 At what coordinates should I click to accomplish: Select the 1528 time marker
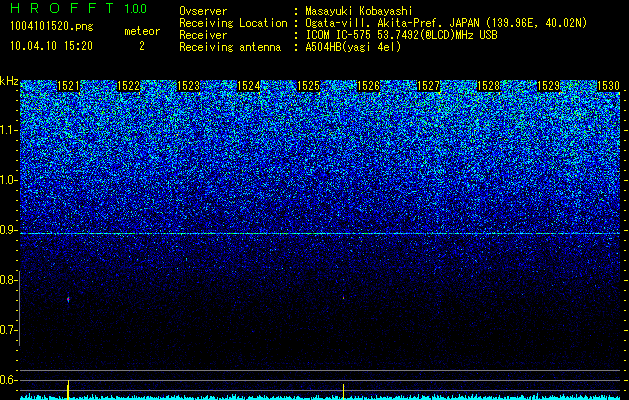489,86
